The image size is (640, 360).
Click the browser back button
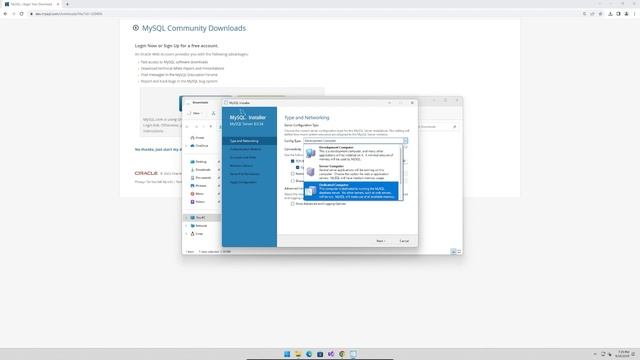[x=5, y=13]
